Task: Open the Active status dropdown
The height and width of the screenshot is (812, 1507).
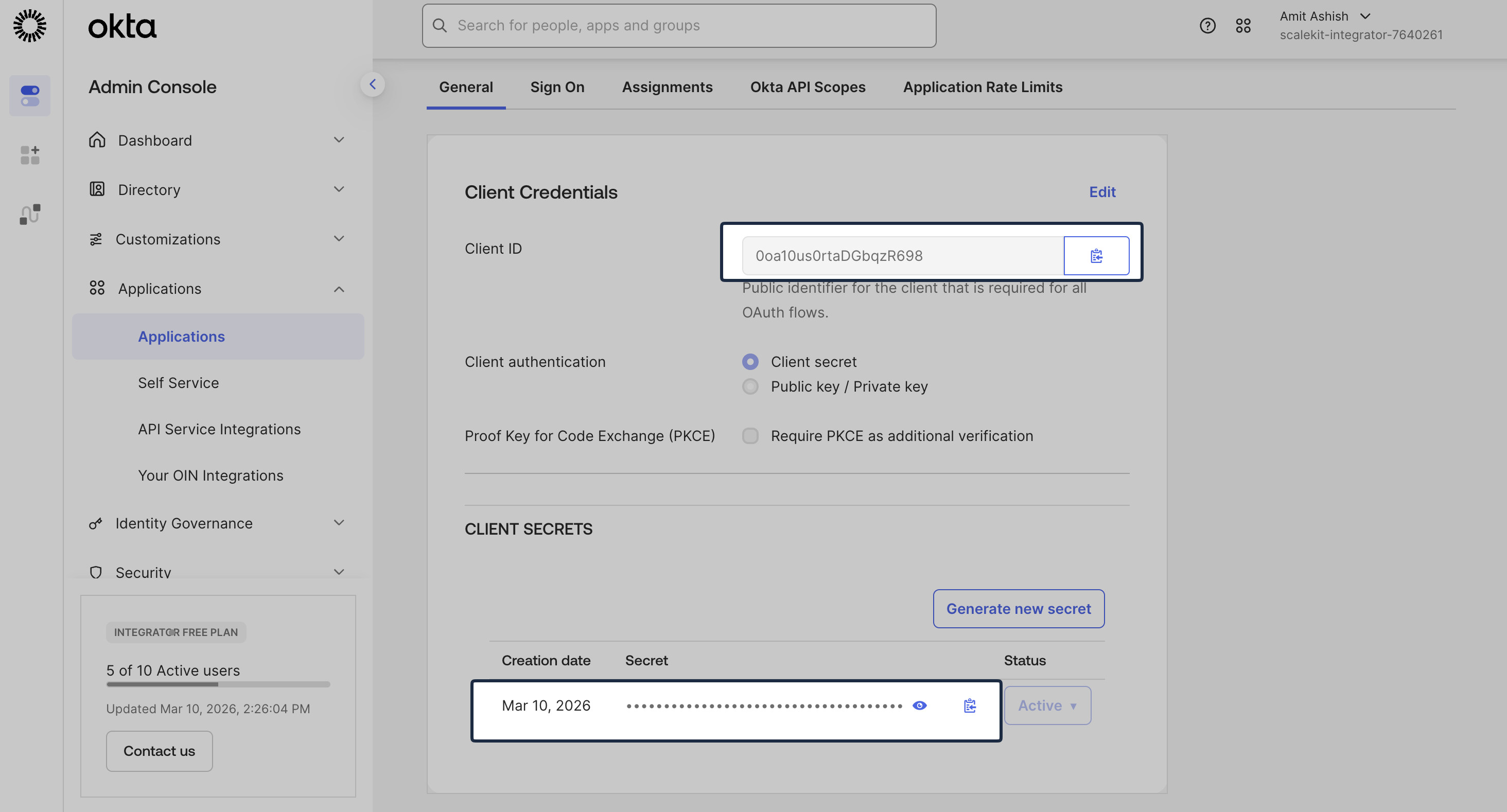Action: tap(1047, 705)
